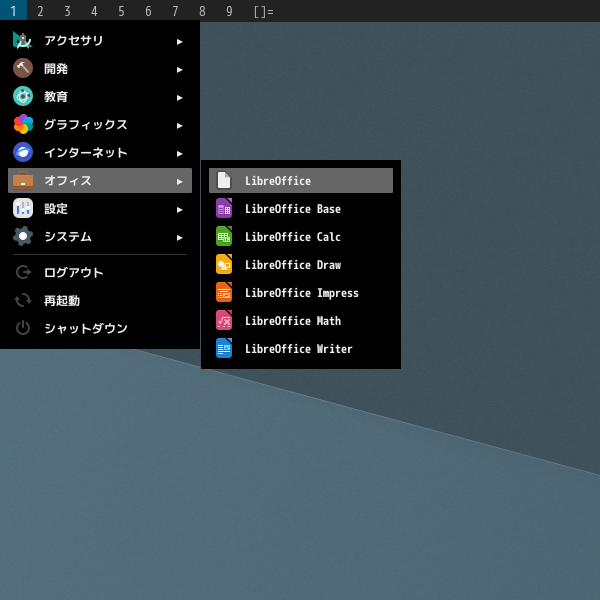Click the green LibreOffice Calc icon
Viewport: 600px width, 600px height.
(x=224, y=236)
